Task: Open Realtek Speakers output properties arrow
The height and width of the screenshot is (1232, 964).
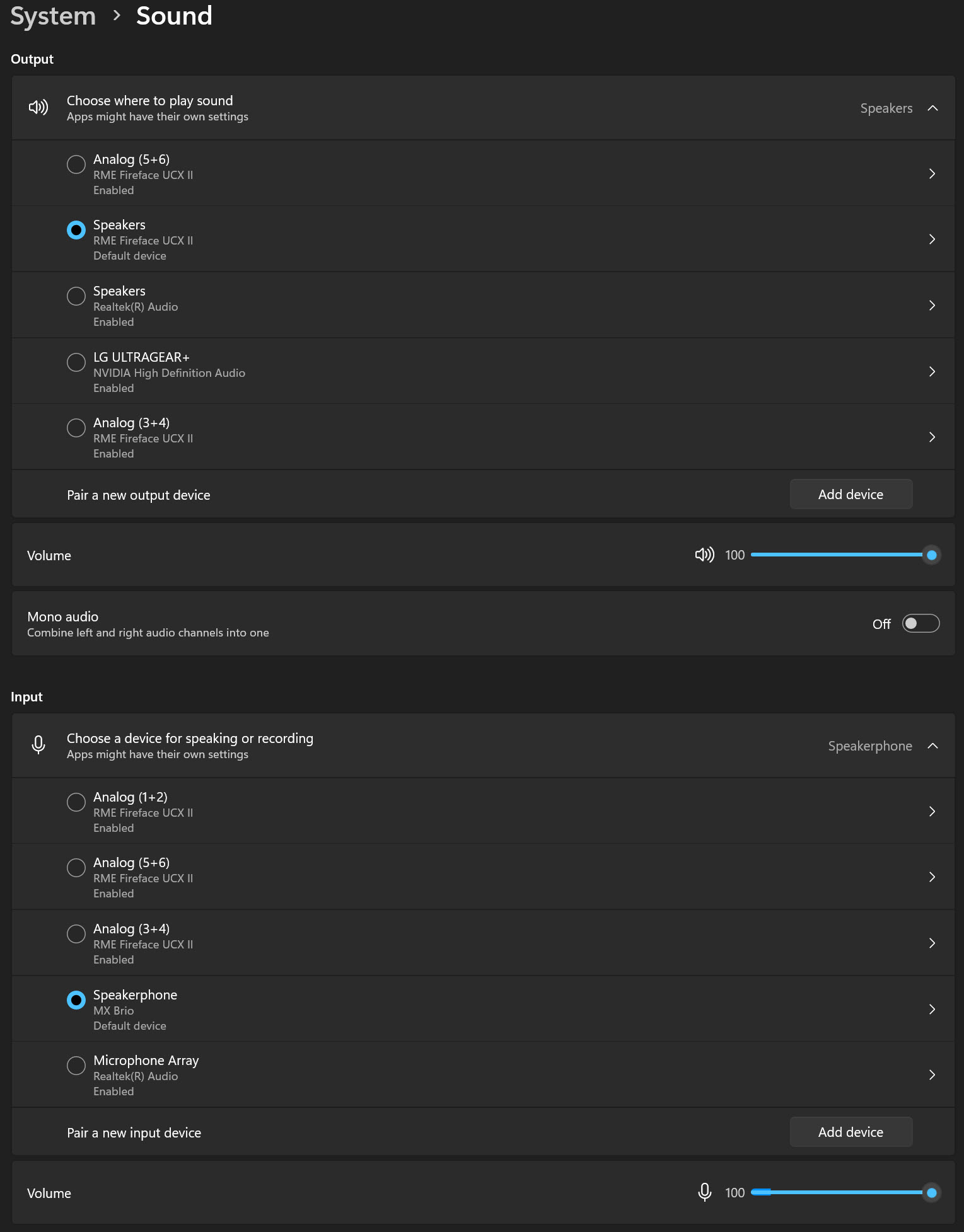Action: click(x=932, y=306)
